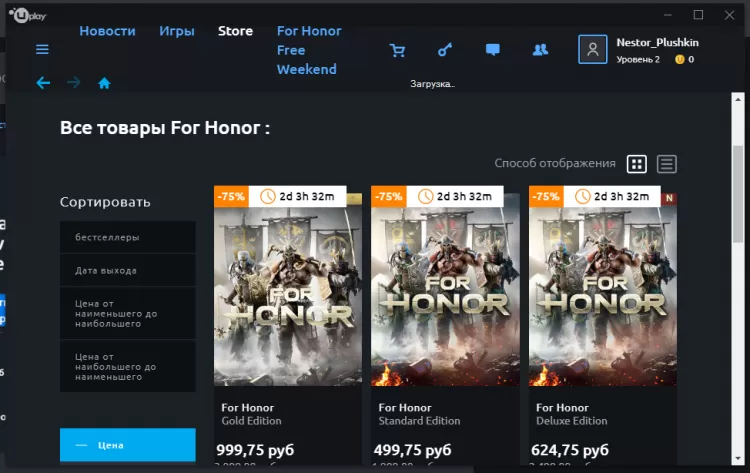Open the For Honor Free Weekend link
This screenshot has height=473, width=750.
coord(309,50)
